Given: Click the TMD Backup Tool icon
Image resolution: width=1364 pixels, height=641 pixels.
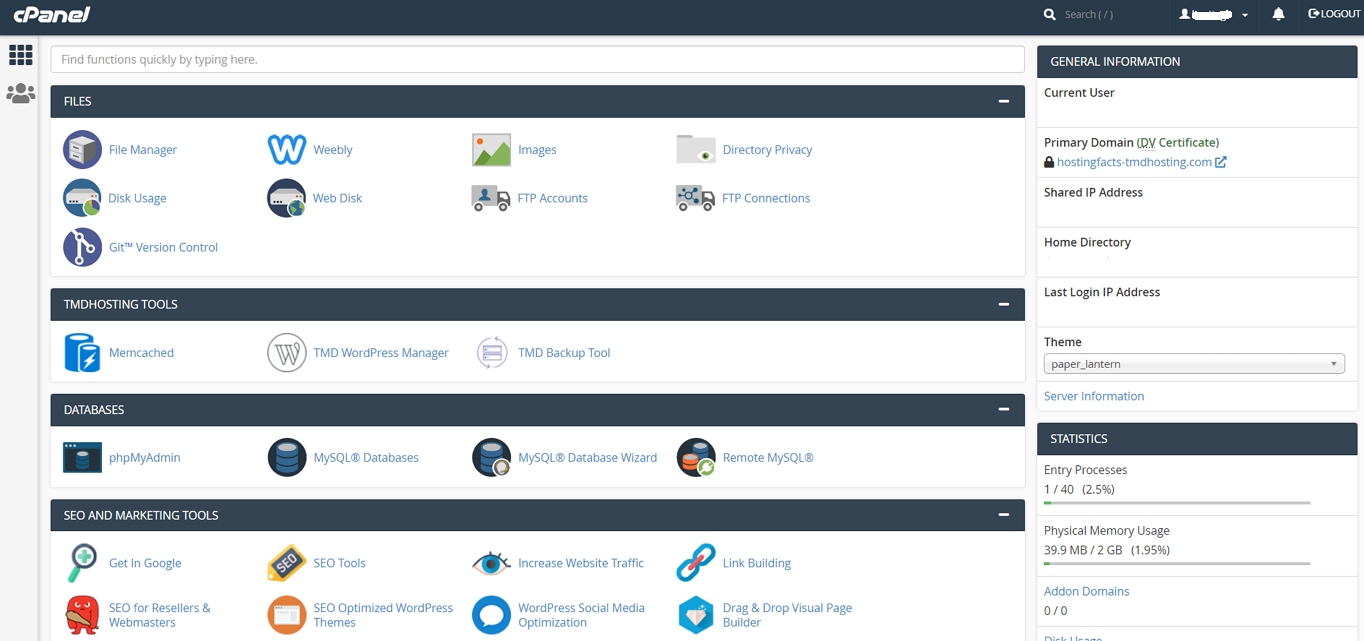Looking at the screenshot, I should 491,353.
